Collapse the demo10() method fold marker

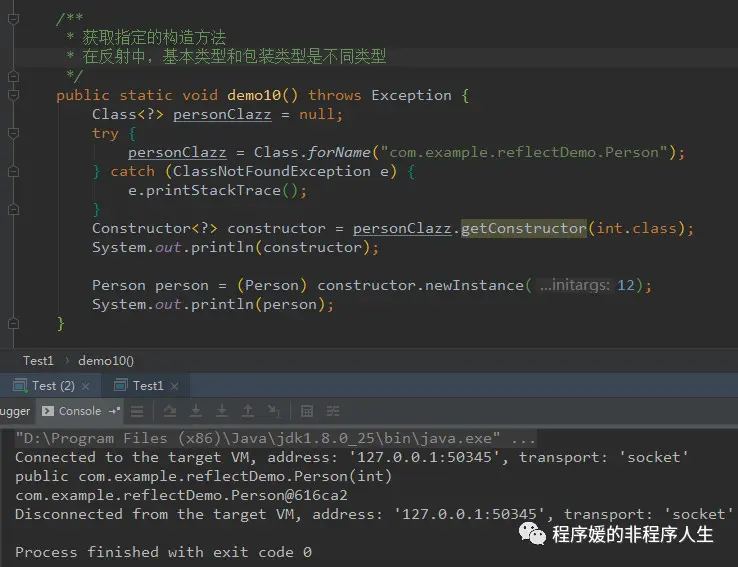pyautogui.click(x=13, y=95)
